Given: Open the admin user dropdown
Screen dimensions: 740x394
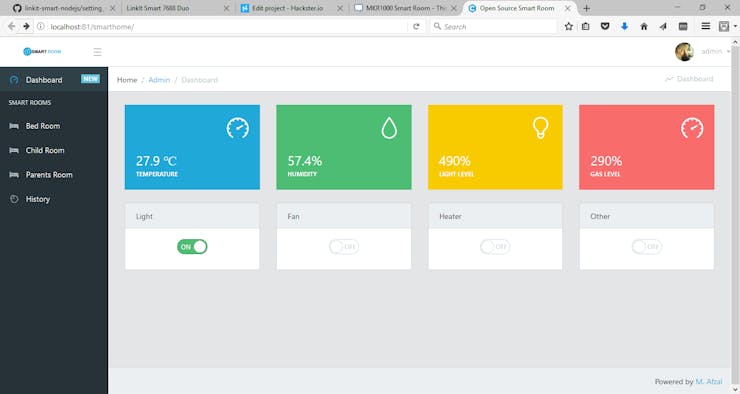Looking at the screenshot, I should coord(715,51).
